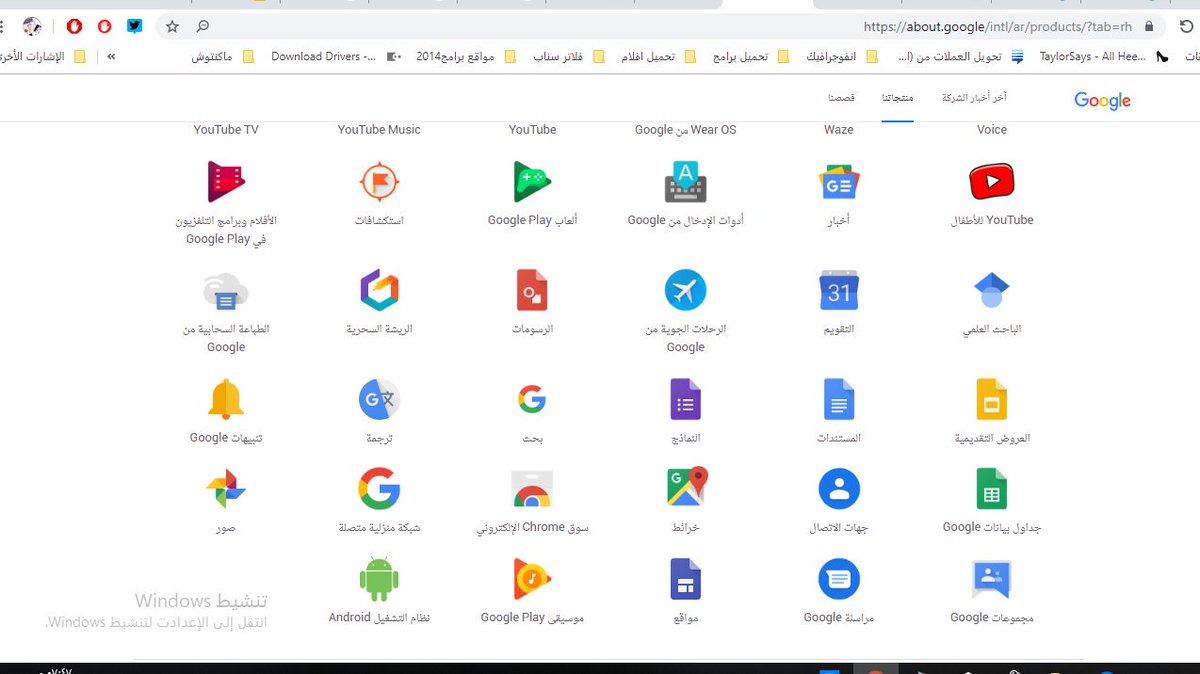The image size is (1200, 674).
Task: Open the Google Photos pinwheel icon
Action: pyautogui.click(x=226, y=489)
